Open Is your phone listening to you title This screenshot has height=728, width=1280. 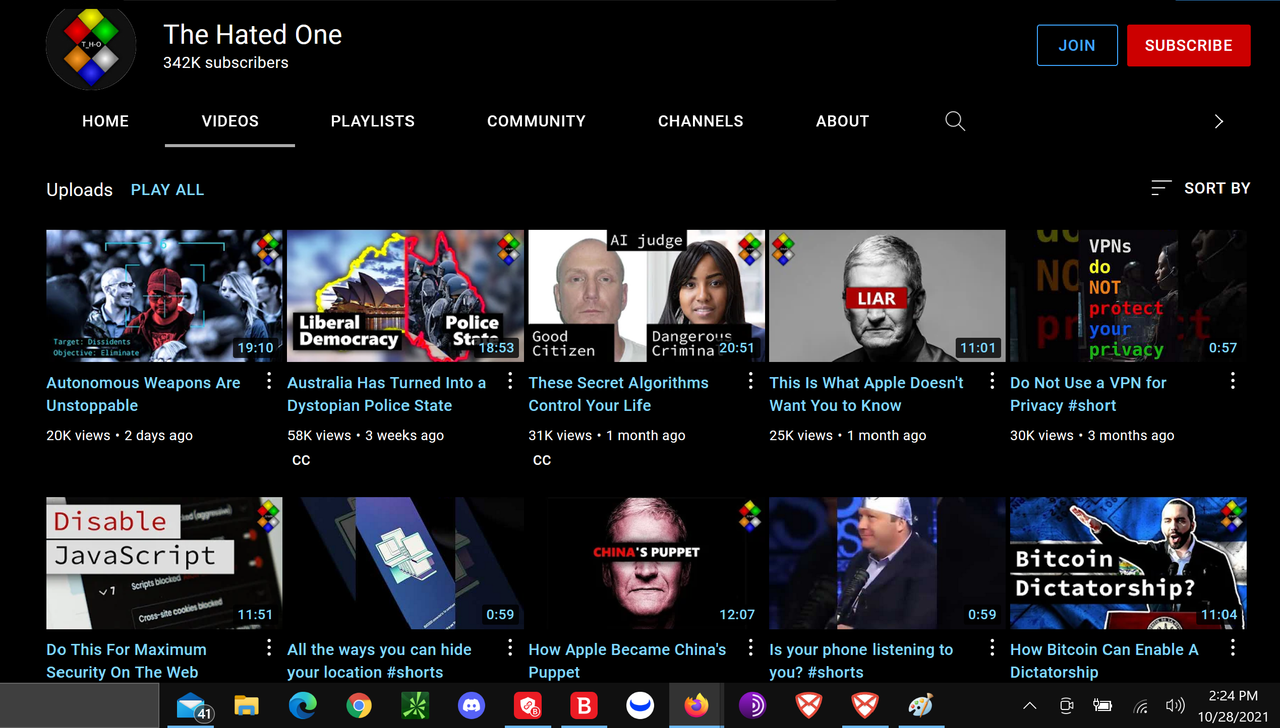pyautogui.click(x=861, y=661)
